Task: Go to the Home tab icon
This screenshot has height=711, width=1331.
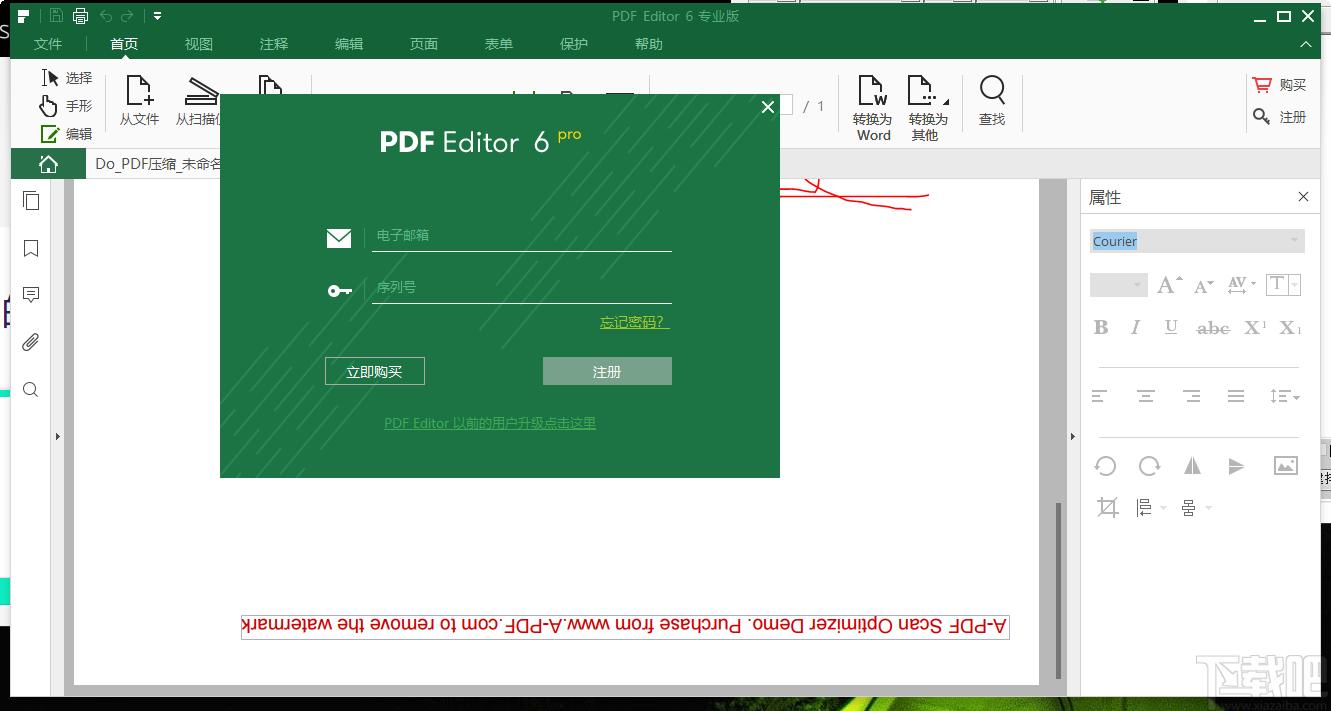Action: [x=48, y=164]
